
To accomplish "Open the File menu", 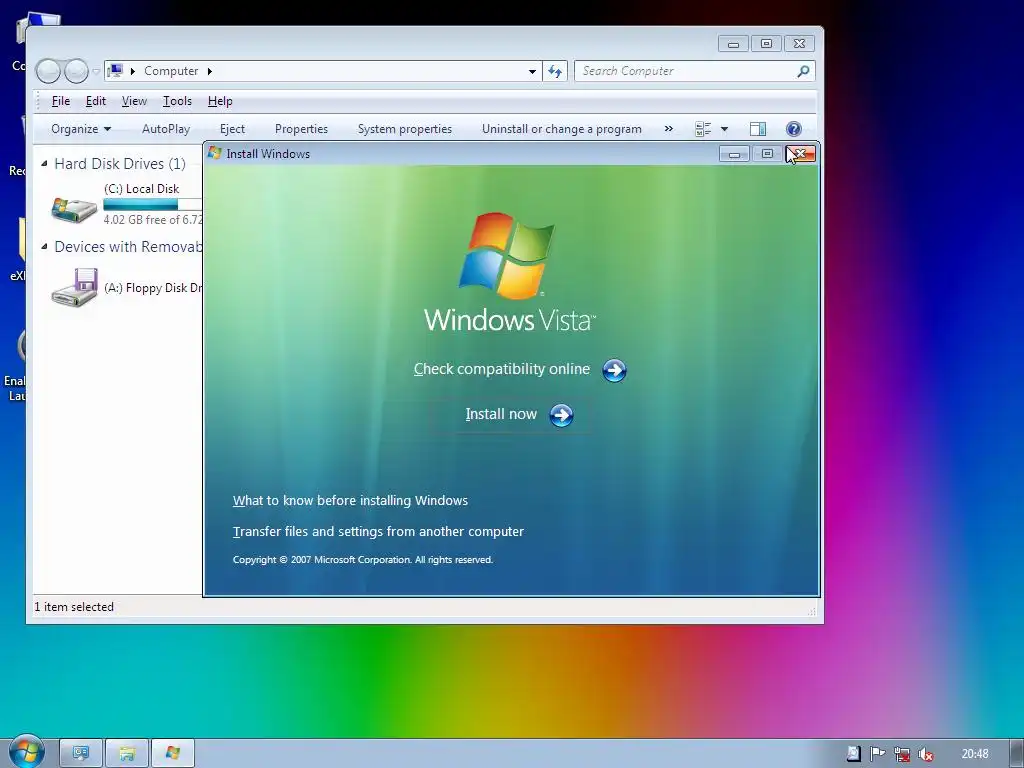I will coord(61,101).
